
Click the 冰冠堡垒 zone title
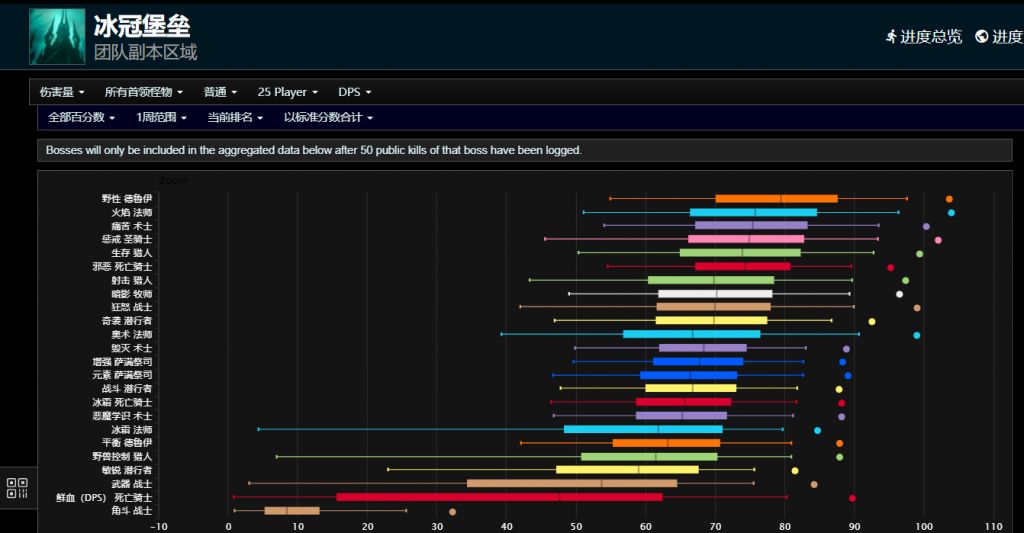[x=142, y=25]
